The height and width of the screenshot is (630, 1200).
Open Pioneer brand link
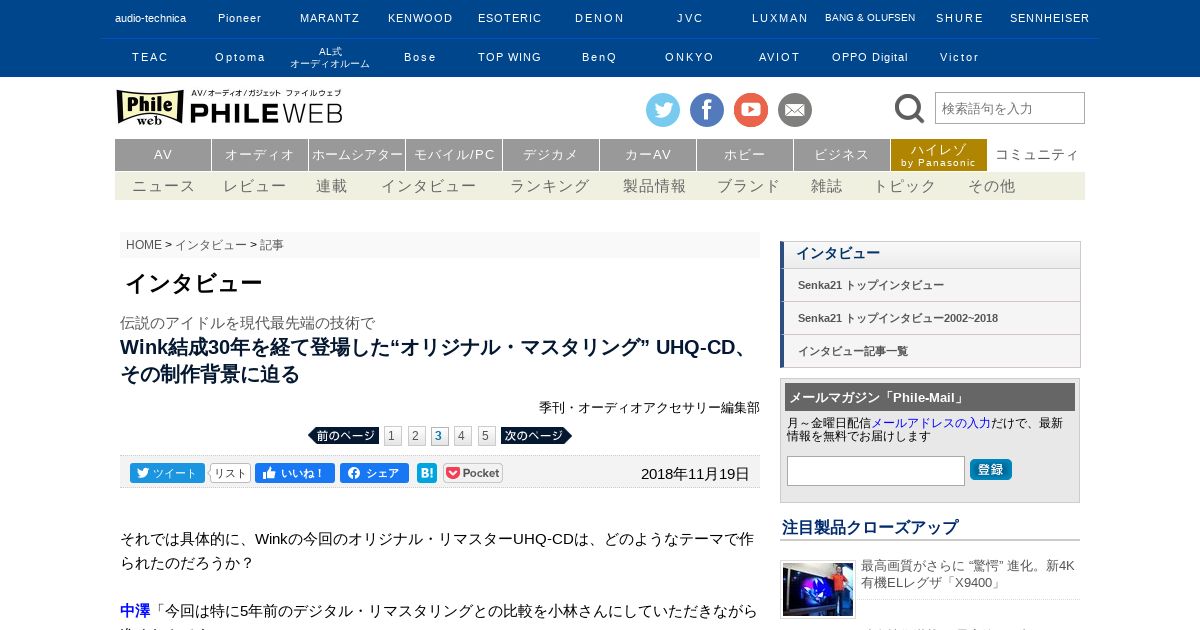(240, 18)
